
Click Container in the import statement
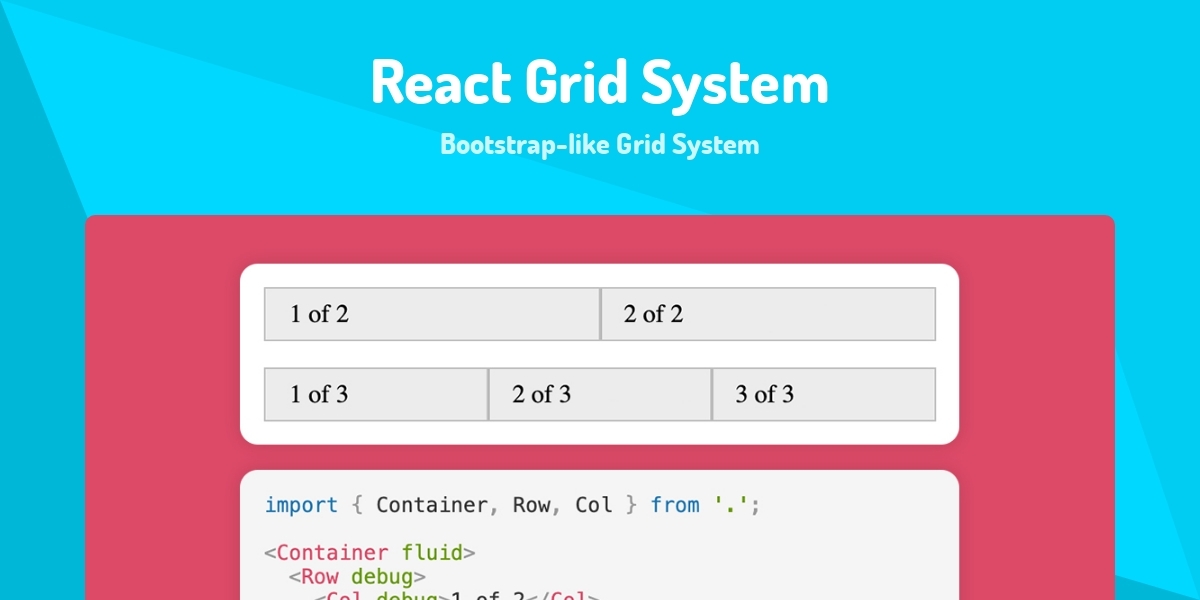point(432,505)
